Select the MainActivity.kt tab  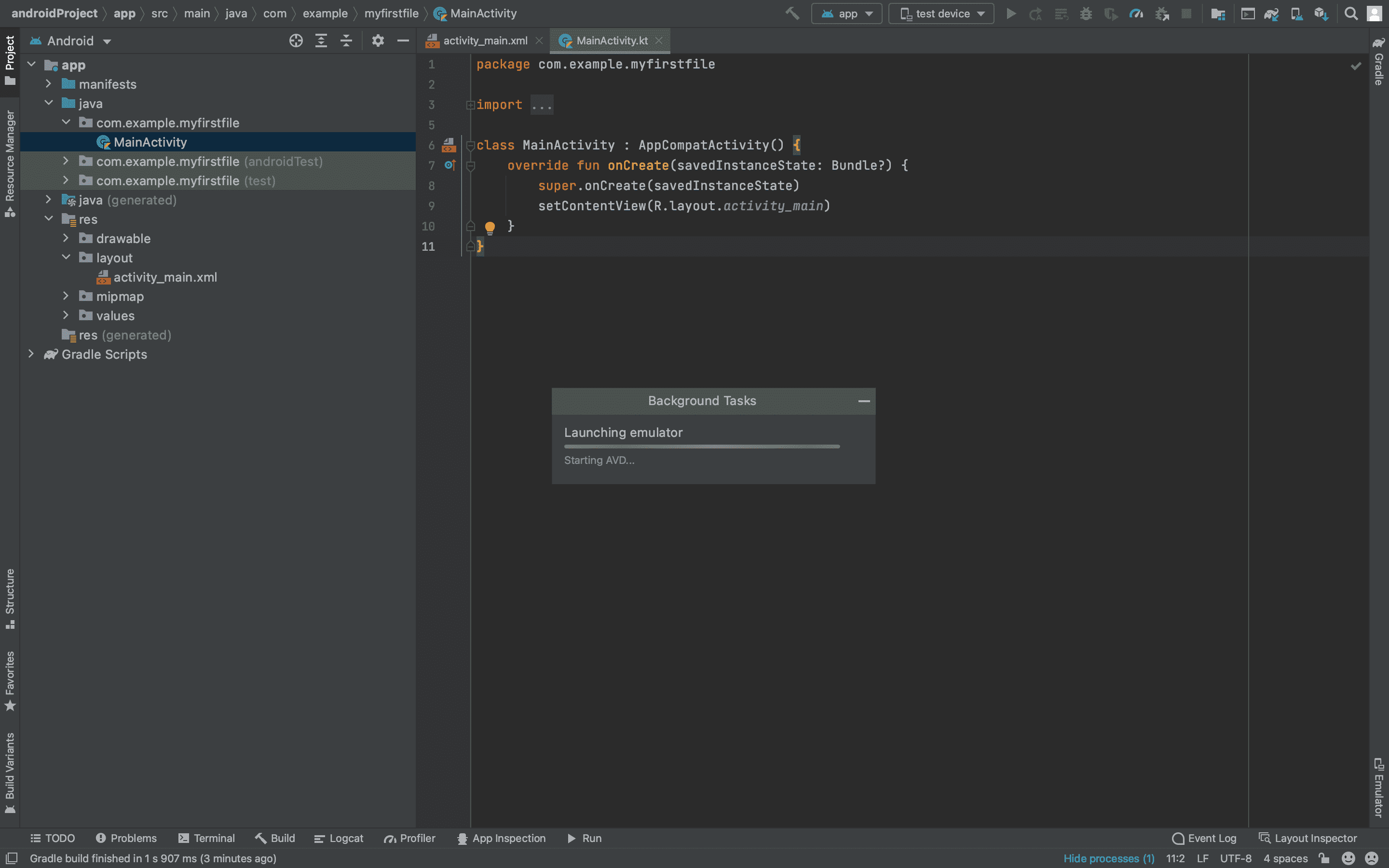611,41
